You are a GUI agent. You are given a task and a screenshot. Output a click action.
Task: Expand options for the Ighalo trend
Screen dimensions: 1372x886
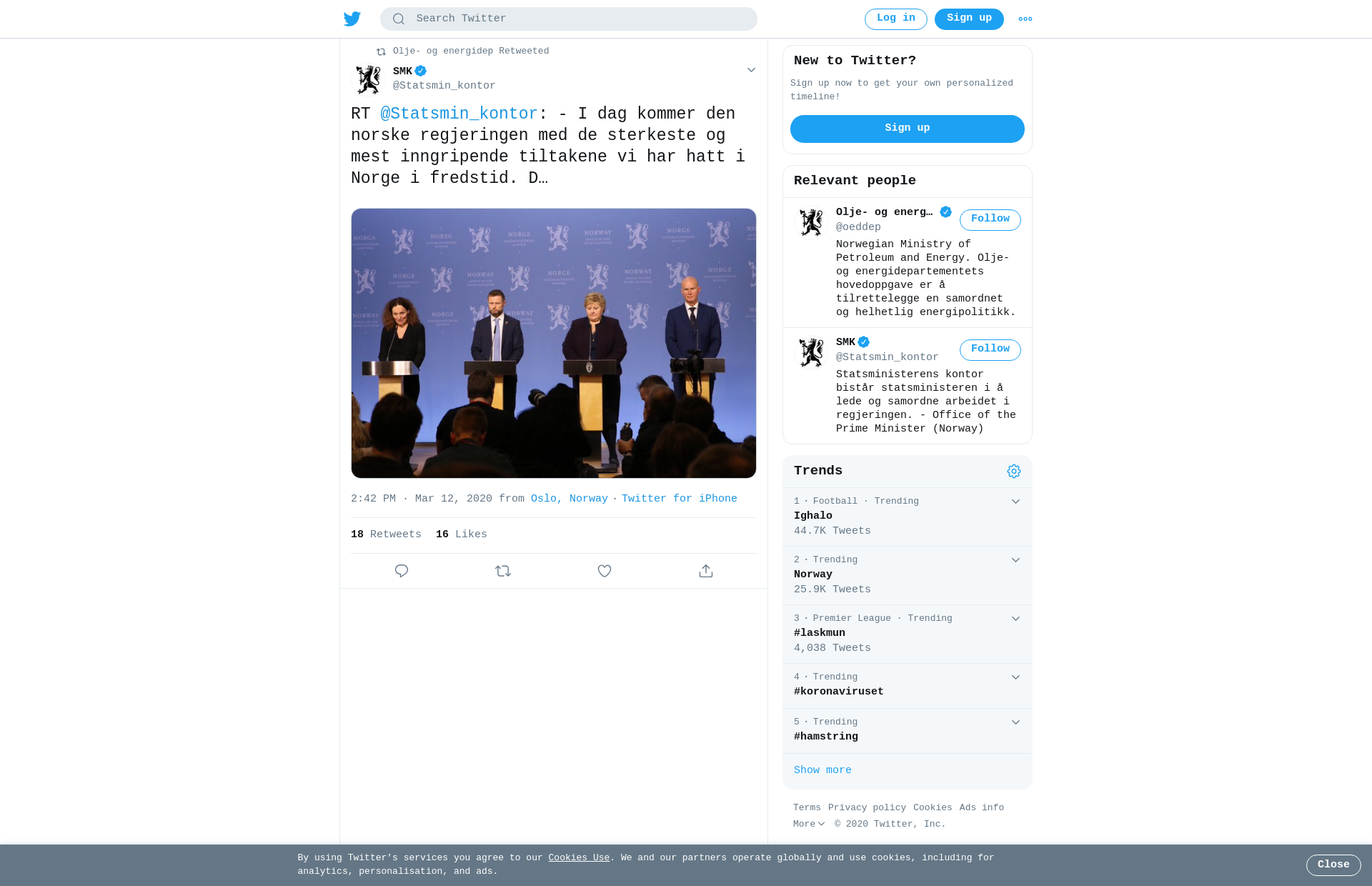[x=1015, y=502]
